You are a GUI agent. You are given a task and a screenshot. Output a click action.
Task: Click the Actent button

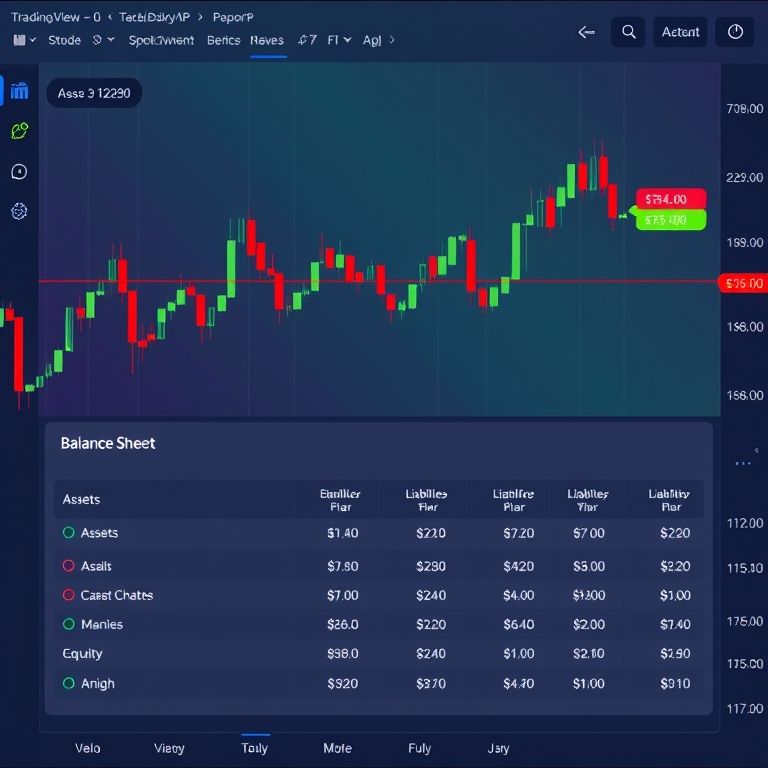(x=680, y=32)
